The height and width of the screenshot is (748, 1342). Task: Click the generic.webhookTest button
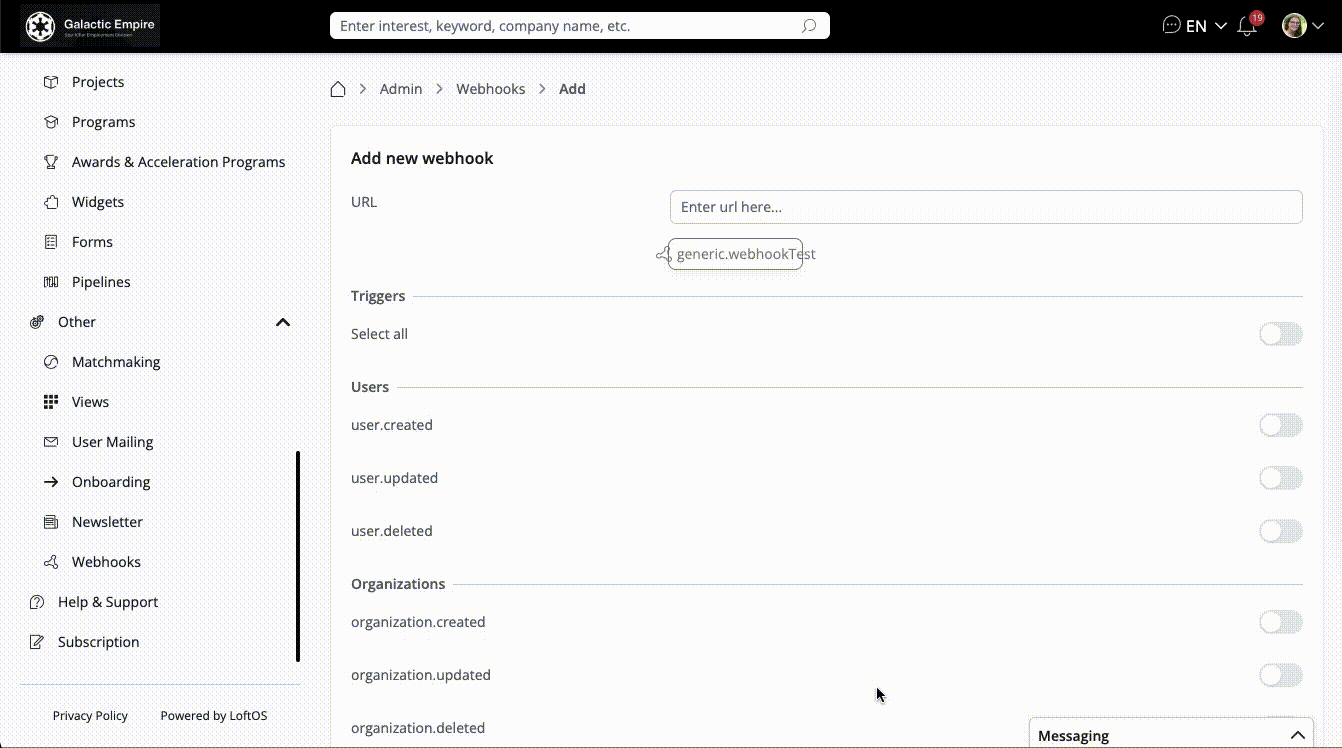736,254
